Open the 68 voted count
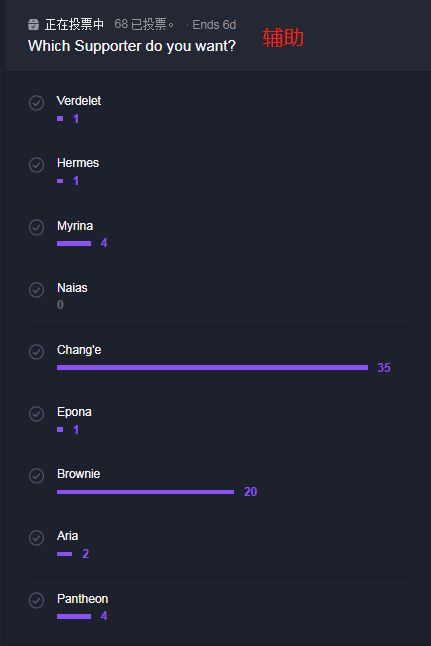The width and height of the screenshot is (431, 646). point(144,24)
